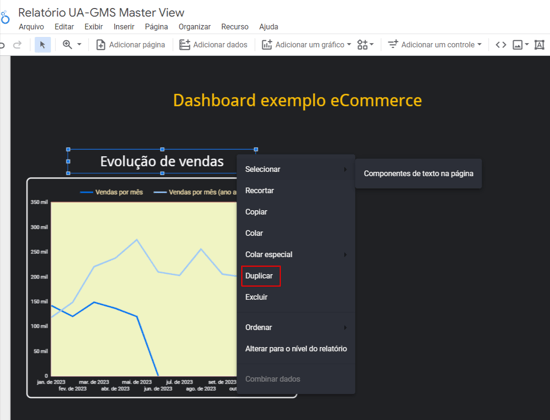
Task: Select Componentes de texto na página
Action: click(418, 173)
